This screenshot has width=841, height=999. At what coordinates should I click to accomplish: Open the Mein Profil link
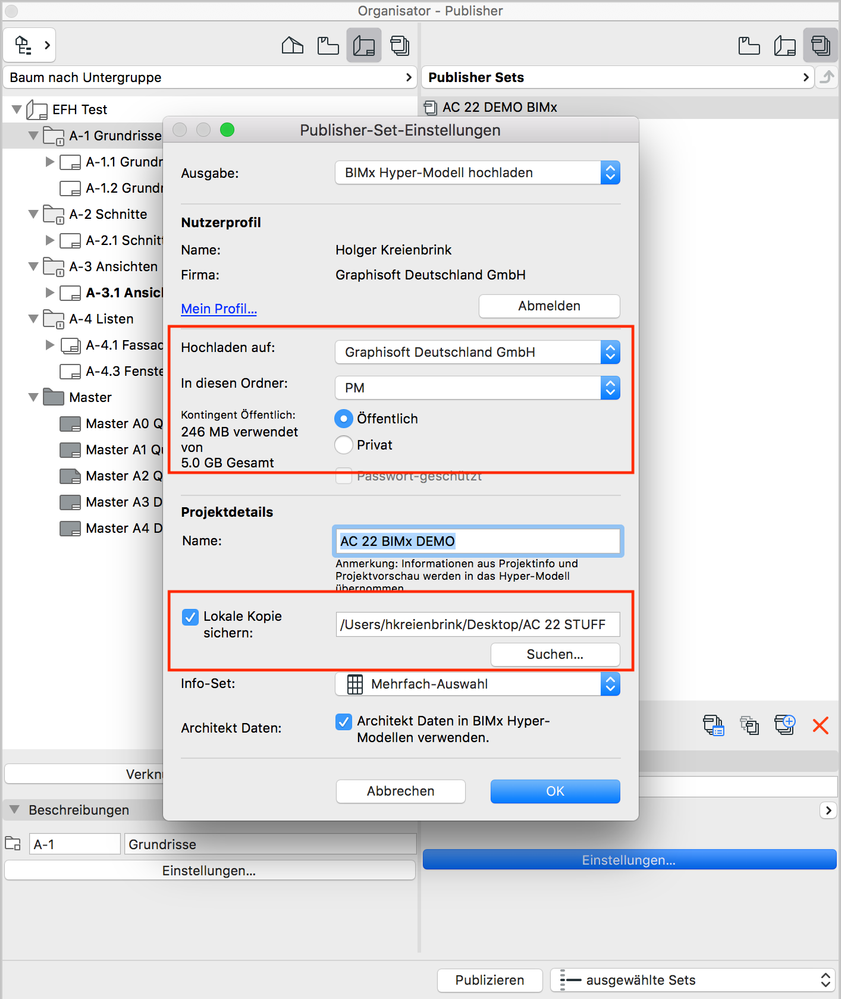pyautogui.click(x=218, y=308)
